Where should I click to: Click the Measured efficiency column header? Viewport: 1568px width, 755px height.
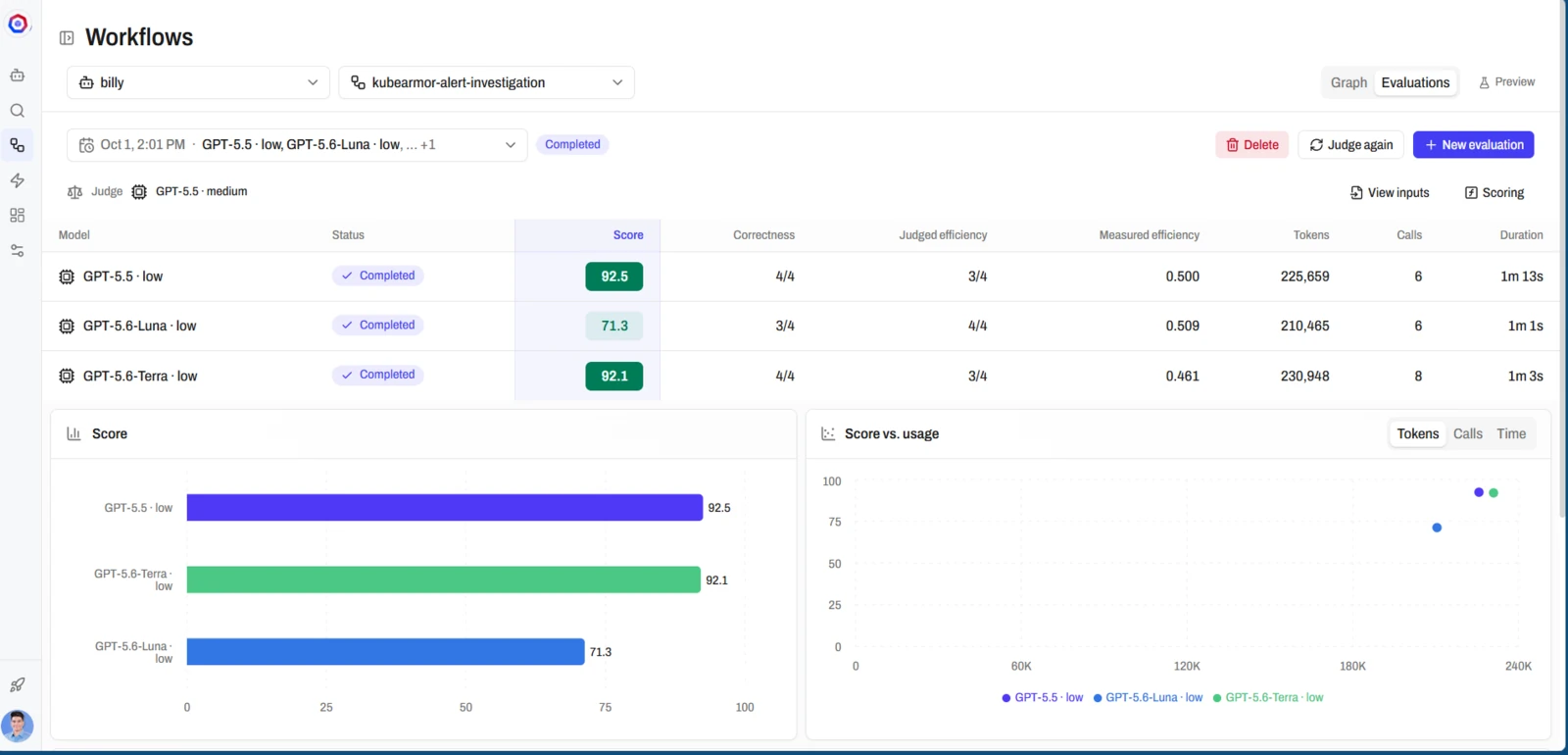[x=1149, y=235]
